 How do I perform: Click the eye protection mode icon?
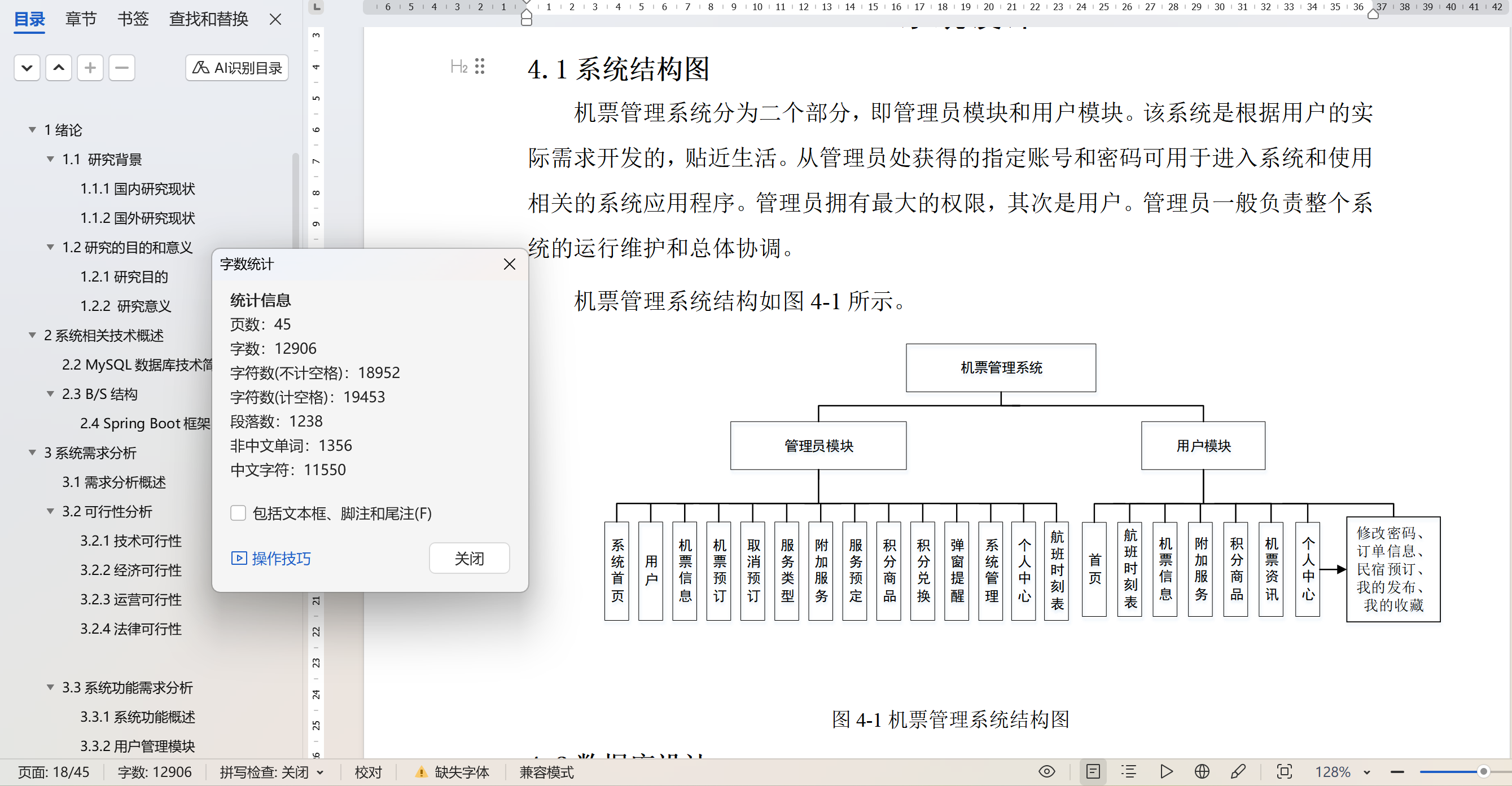(1046, 771)
